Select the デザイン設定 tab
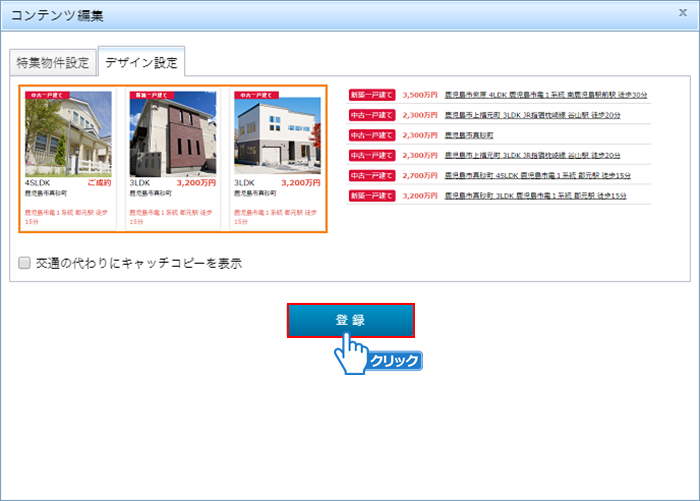700x501 pixels. pyautogui.click(x=142, y=64)
